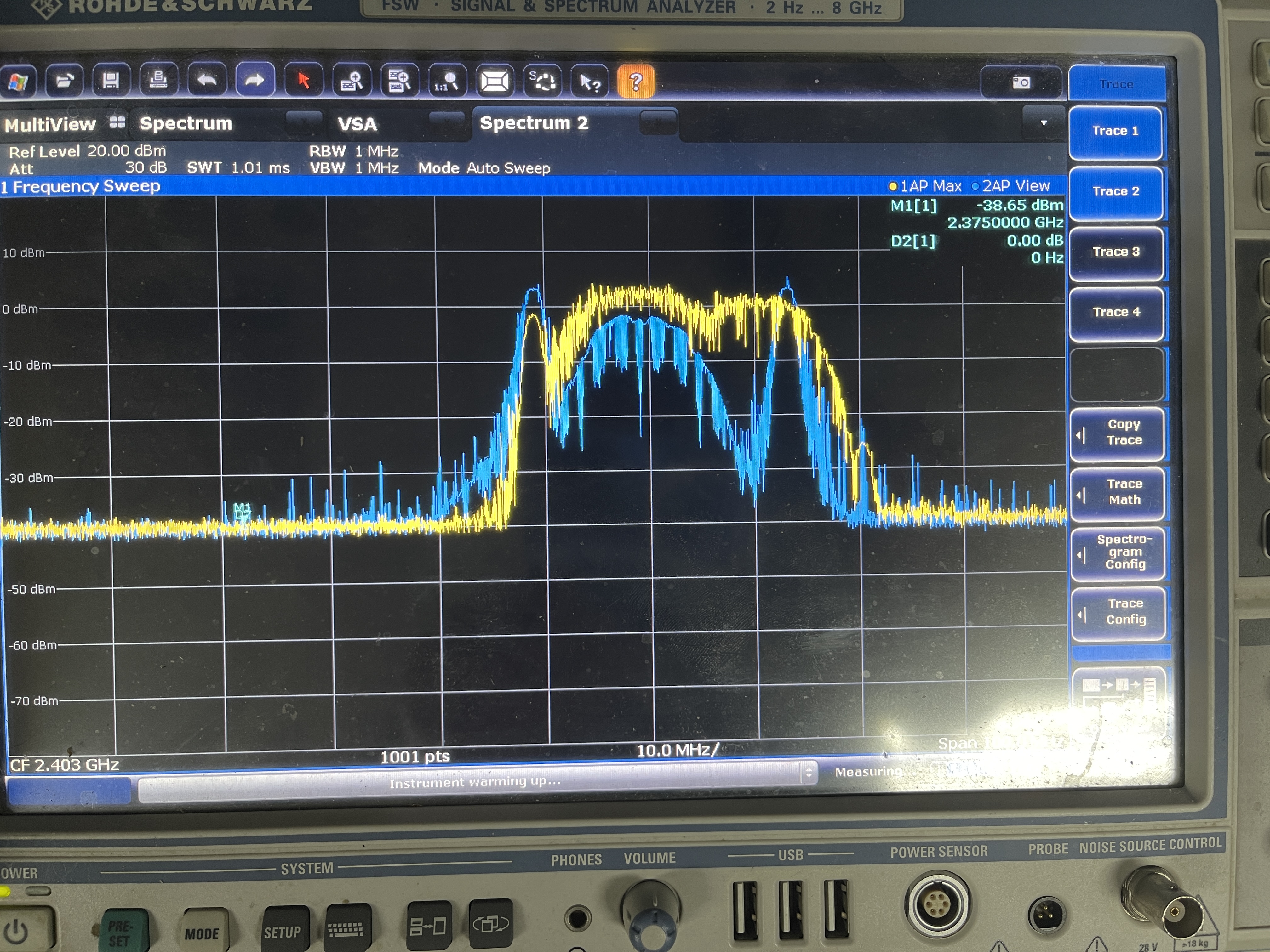Save settings with the floppy disk icon

111,80
